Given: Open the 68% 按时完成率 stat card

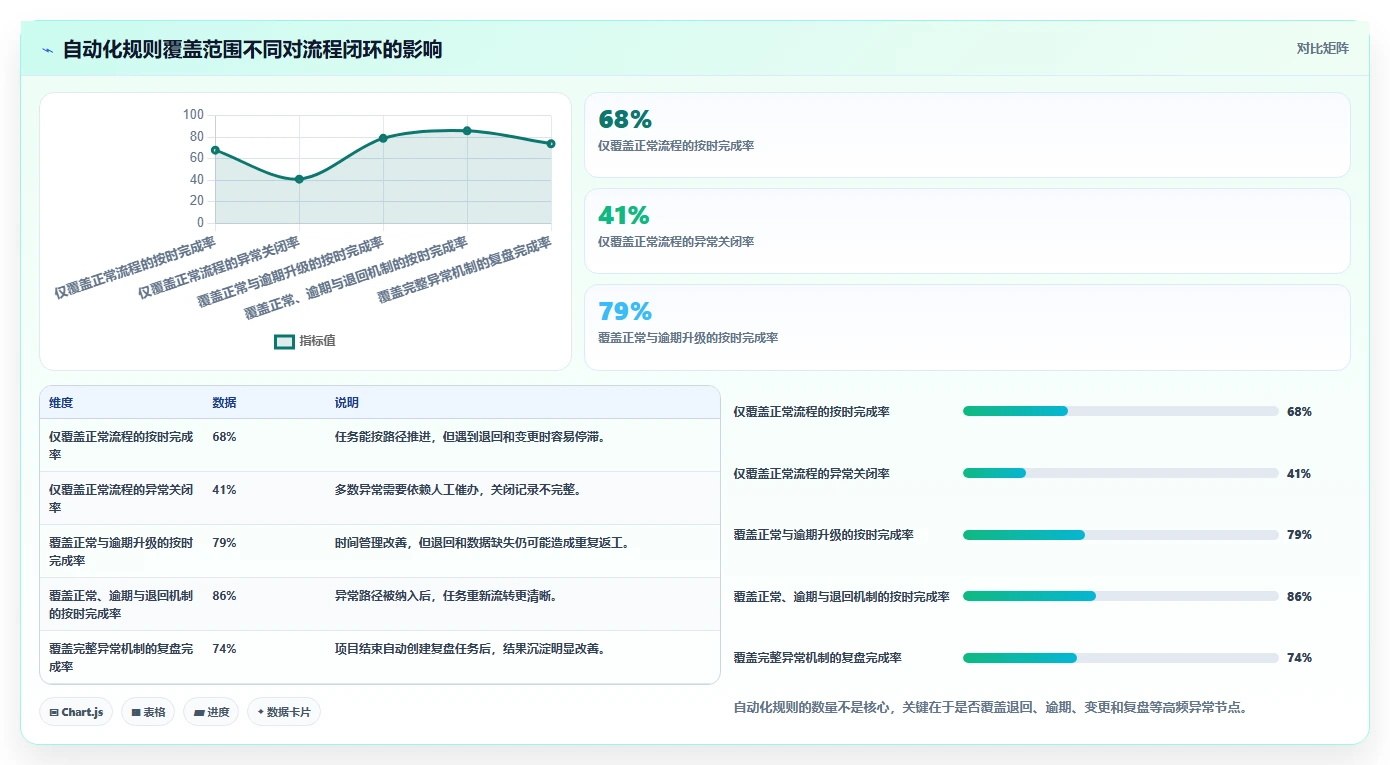Looking at the screenshot, I should coord(967,135).
